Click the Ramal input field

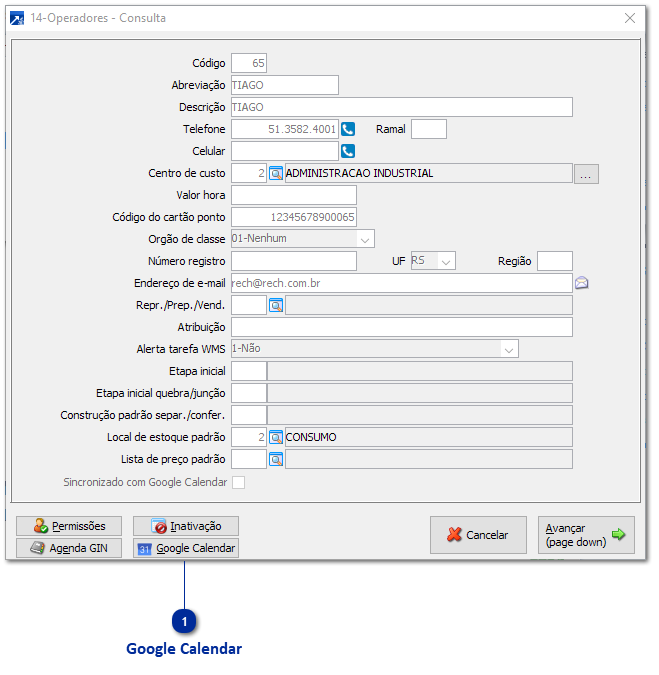[429, 129]
